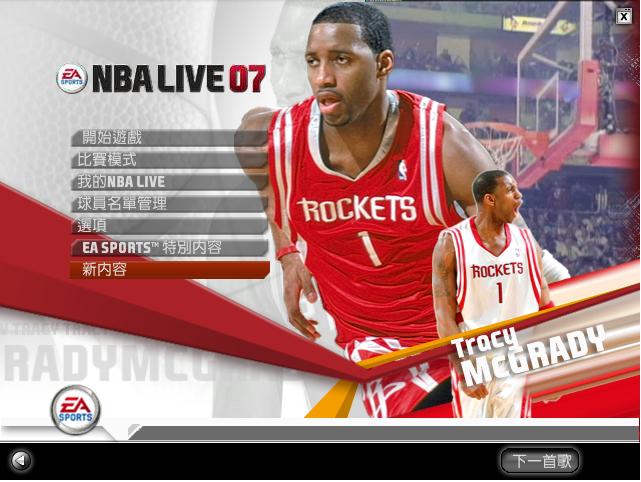Click the 下一首歌 next song button
Screen dimensions: 641x482
tap(540, 461)
